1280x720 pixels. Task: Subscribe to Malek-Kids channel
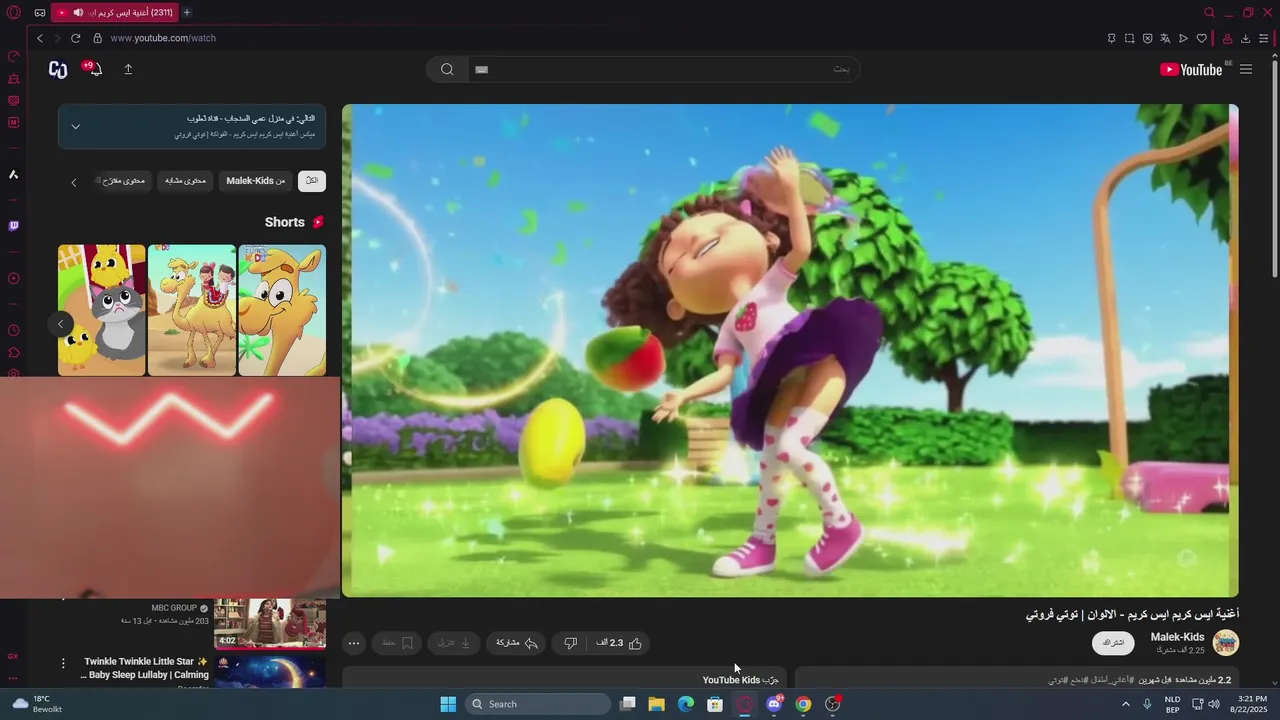1113,643
